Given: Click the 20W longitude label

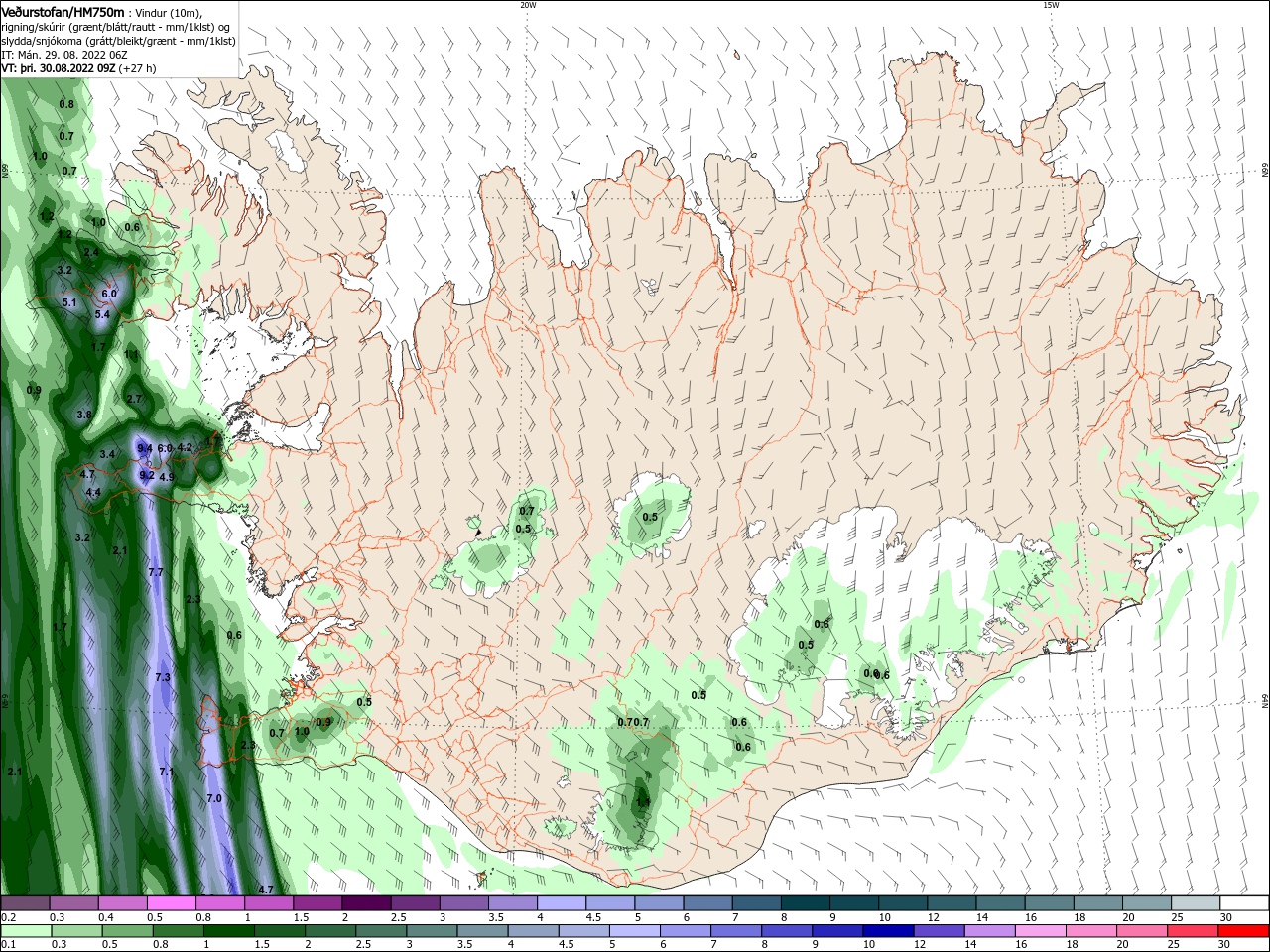Looking at the screenshot, I should pos(528,5).
